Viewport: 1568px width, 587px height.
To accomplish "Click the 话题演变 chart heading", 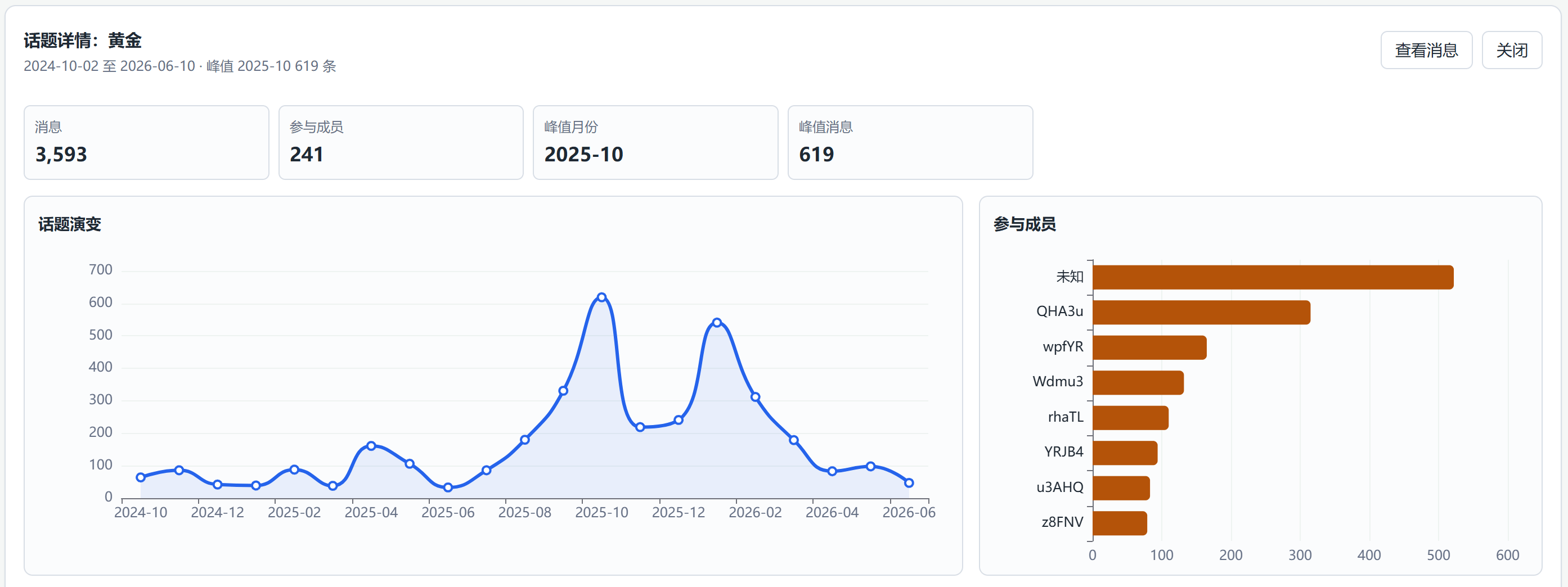I will coord(69,224).
